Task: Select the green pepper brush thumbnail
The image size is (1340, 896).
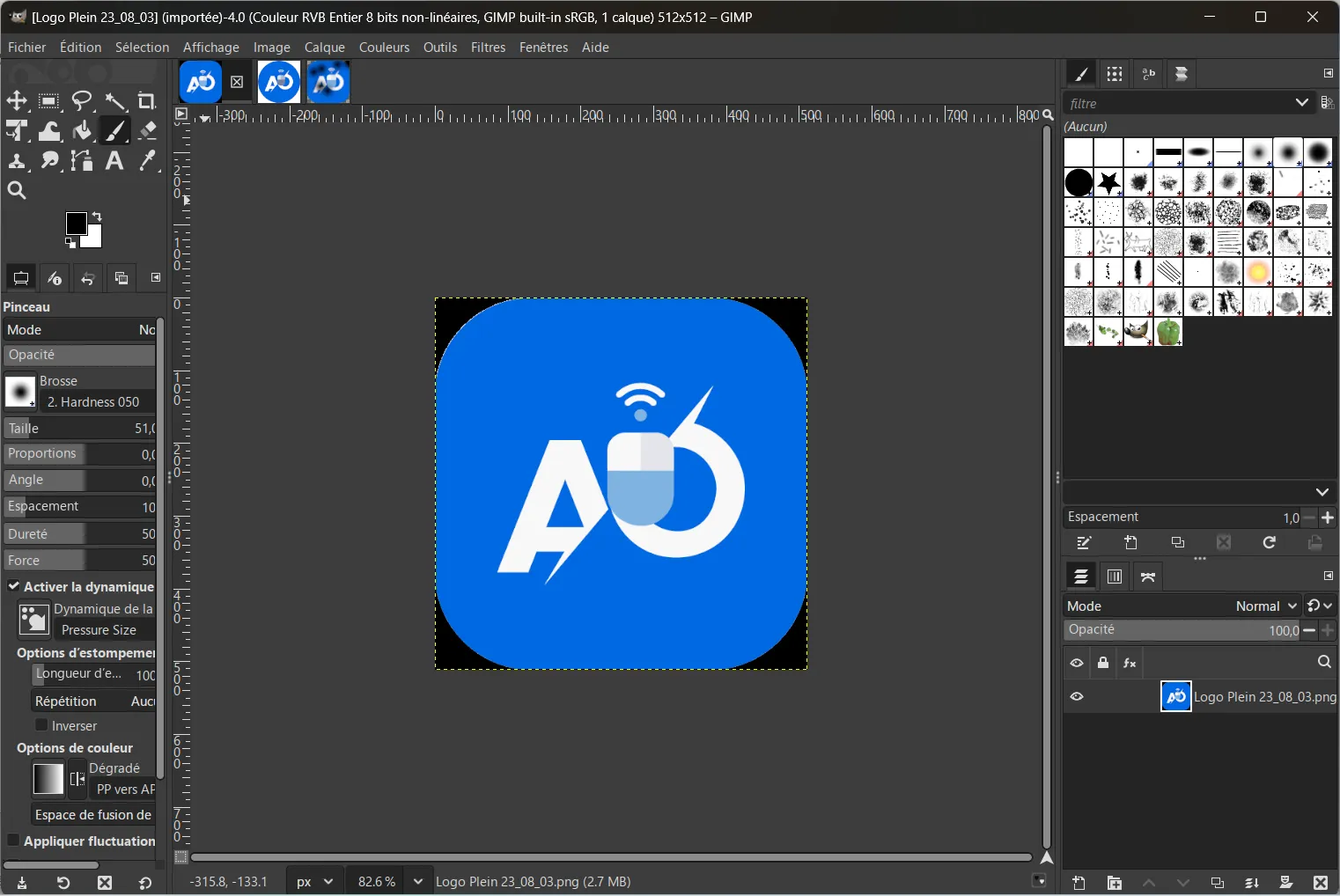Action: [1168, 332]
